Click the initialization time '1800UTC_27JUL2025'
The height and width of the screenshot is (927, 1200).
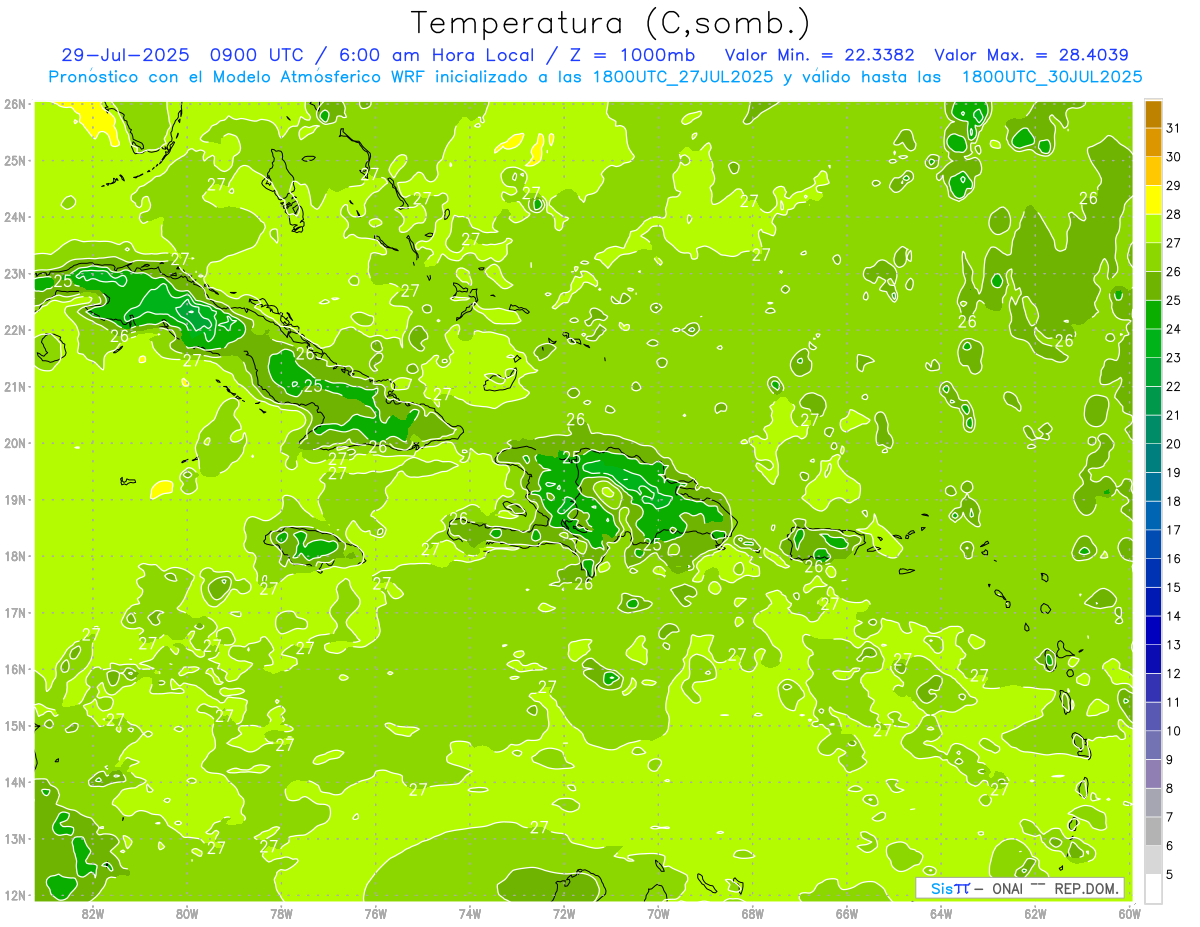[686, 77]
